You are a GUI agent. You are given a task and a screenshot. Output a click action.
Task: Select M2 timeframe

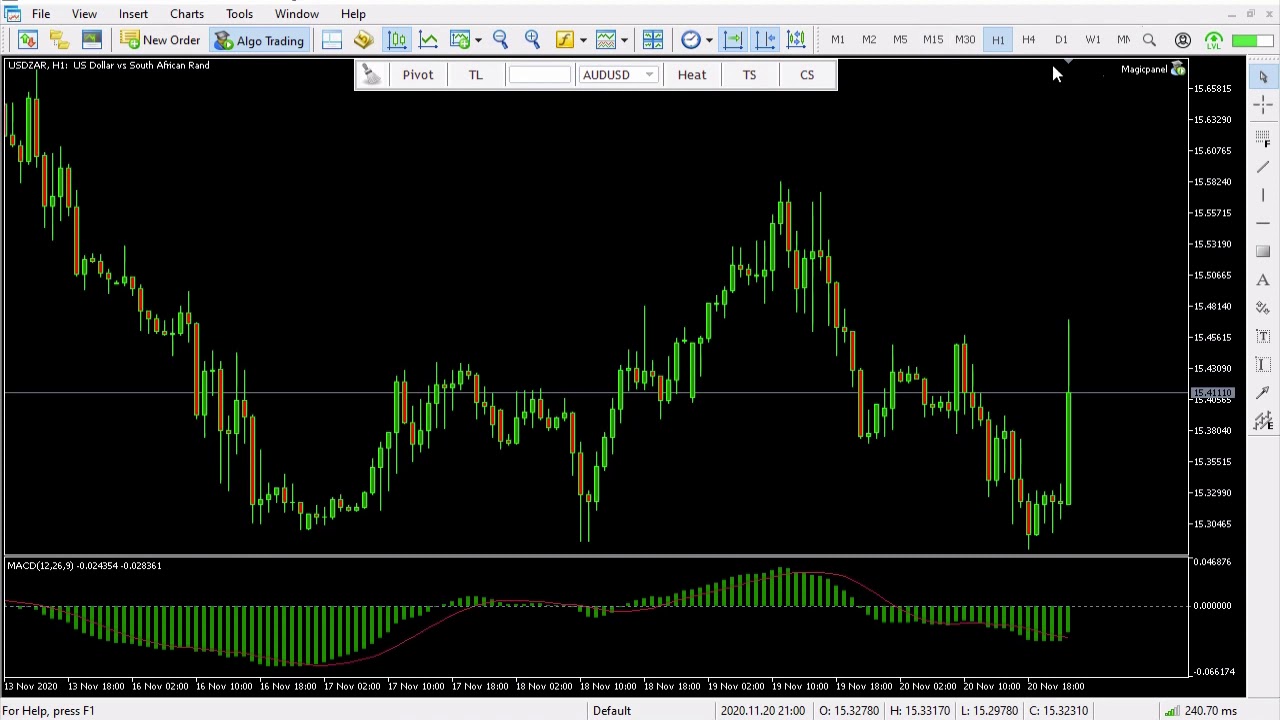click(869, 40)
